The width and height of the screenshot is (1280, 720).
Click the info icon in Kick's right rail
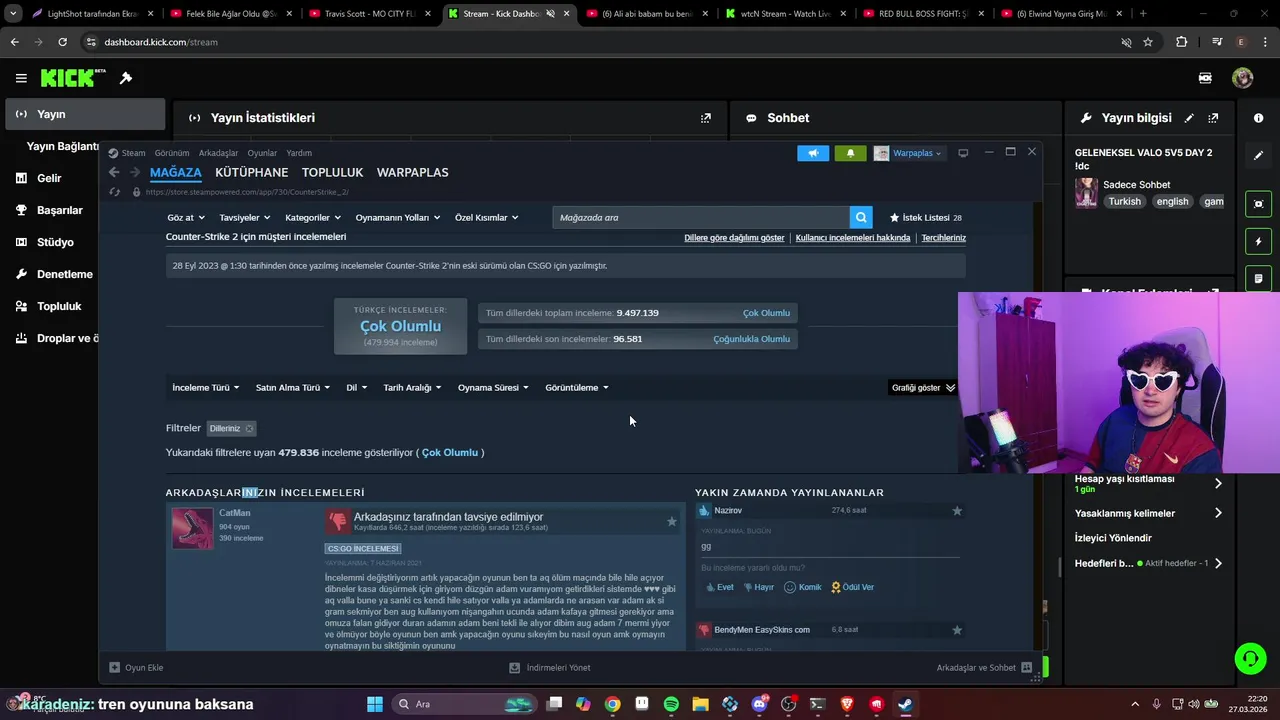pos(1258,118)
